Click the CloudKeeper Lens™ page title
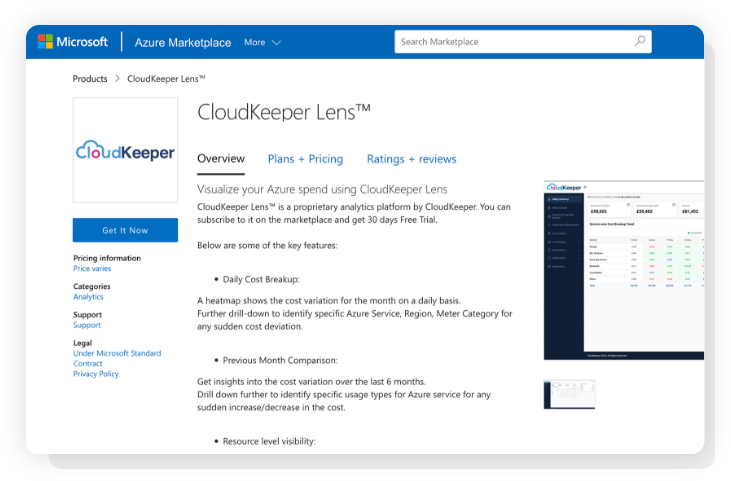 (284, 112)
